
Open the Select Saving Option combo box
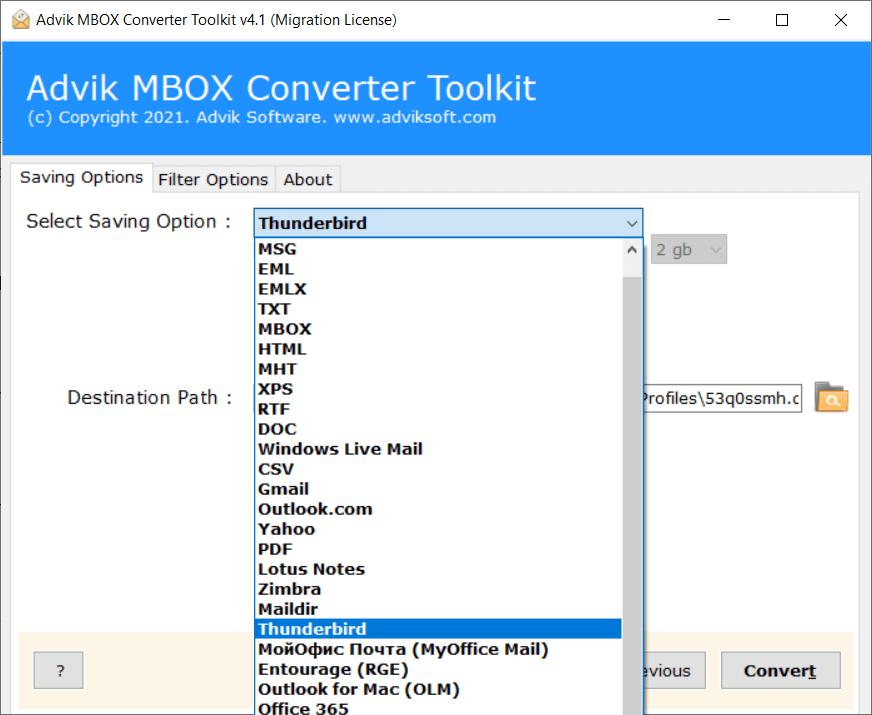(448, 223)
